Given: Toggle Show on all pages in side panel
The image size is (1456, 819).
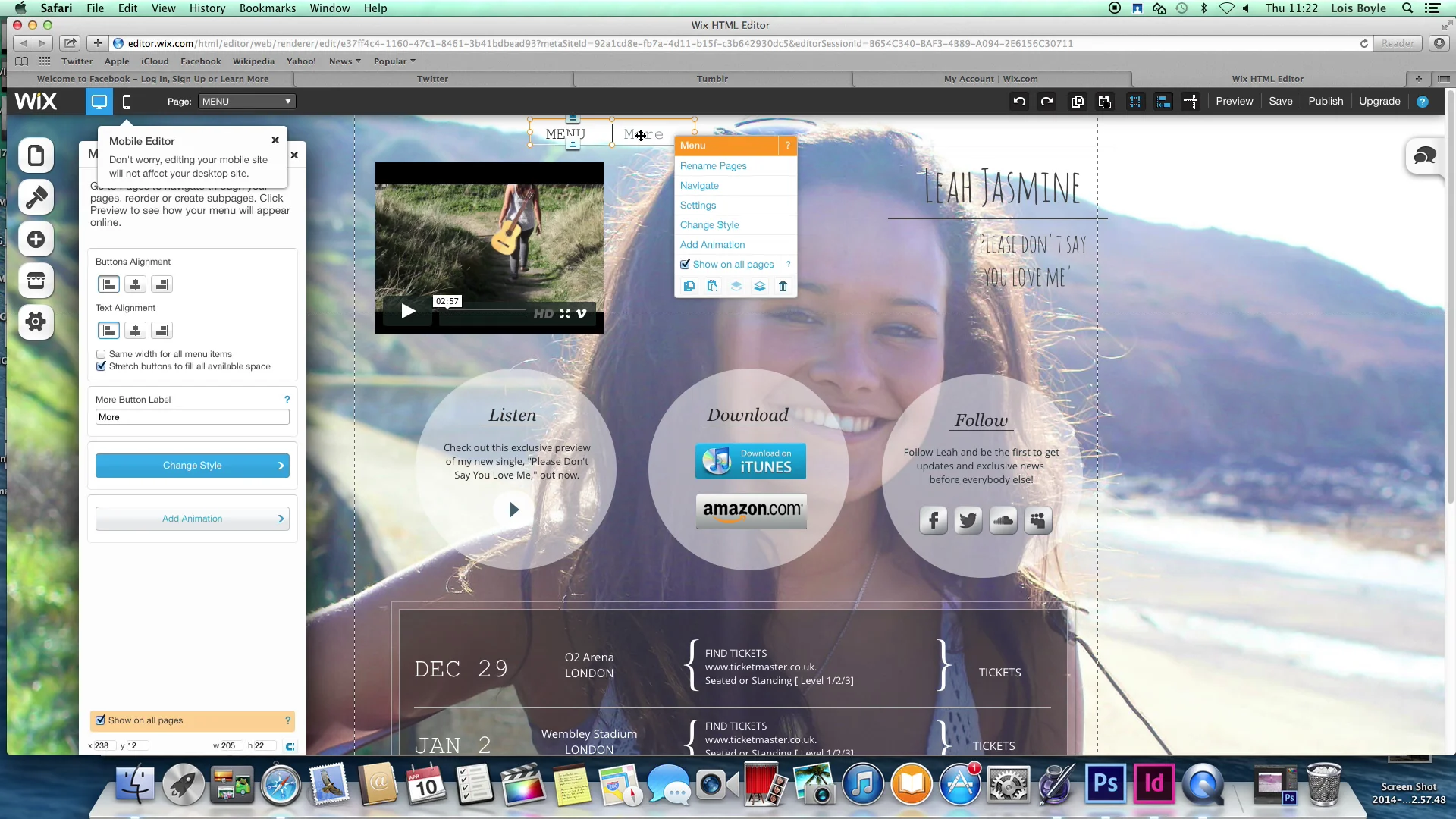Looking at the screenshot, I should coord(101,720).
